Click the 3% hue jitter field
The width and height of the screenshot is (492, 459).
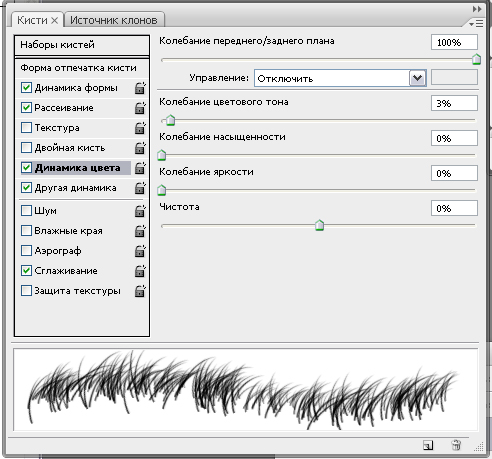(x=454, y=103)
